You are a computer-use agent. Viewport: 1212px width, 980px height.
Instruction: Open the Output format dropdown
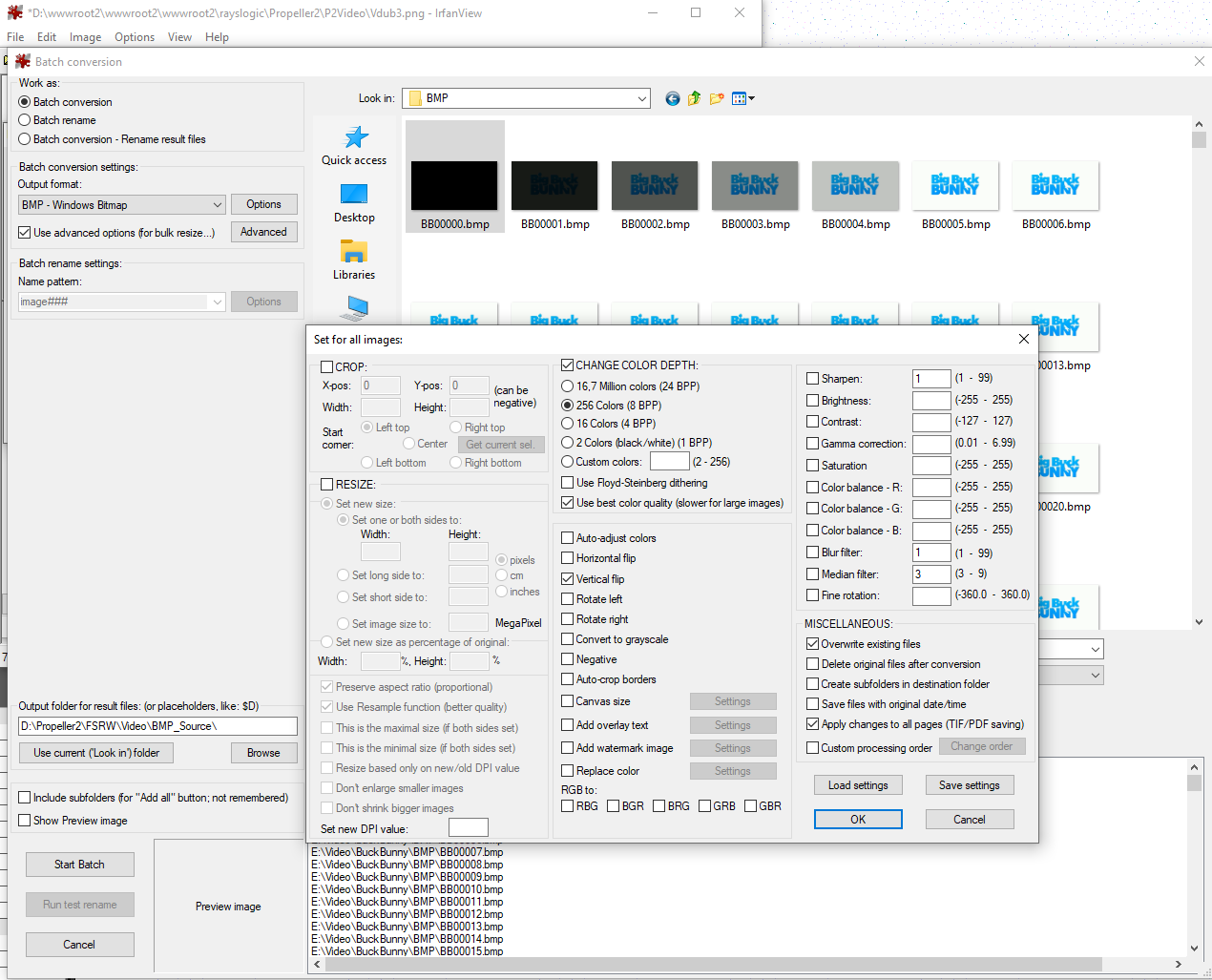tap(218, 205)
